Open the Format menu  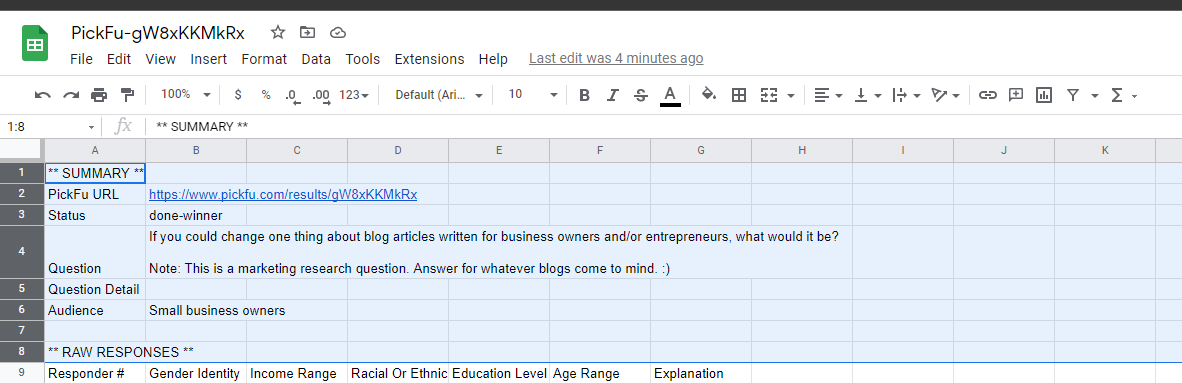click(264, 59)
